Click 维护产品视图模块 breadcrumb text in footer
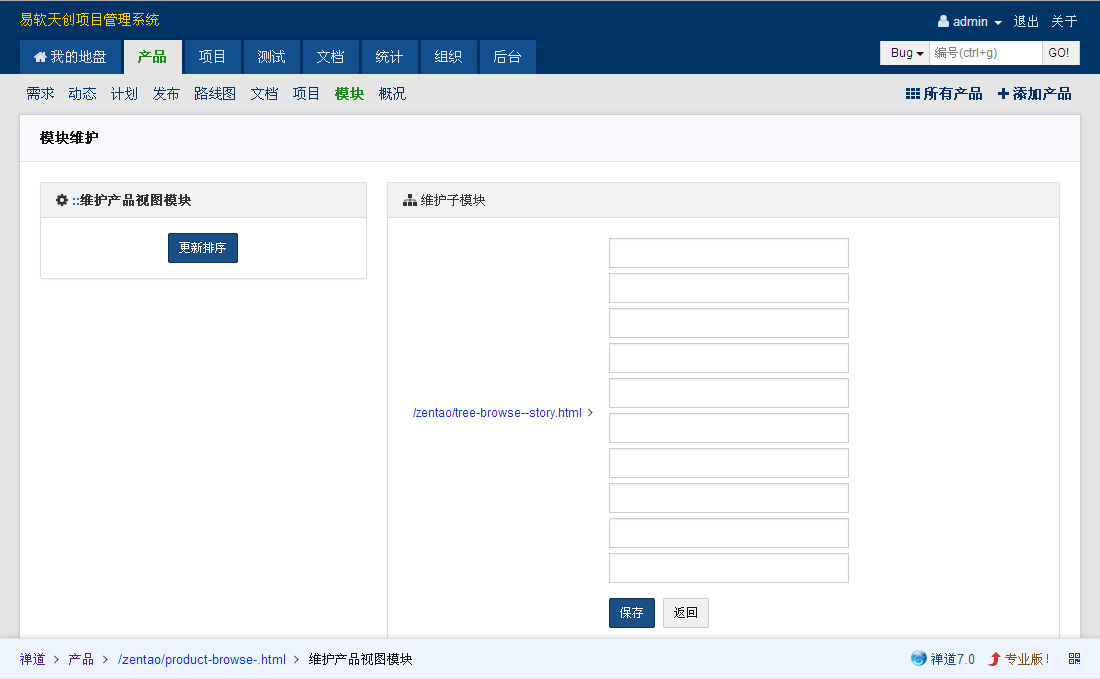This screenshot has width=1100, height=679. (361, 659)
